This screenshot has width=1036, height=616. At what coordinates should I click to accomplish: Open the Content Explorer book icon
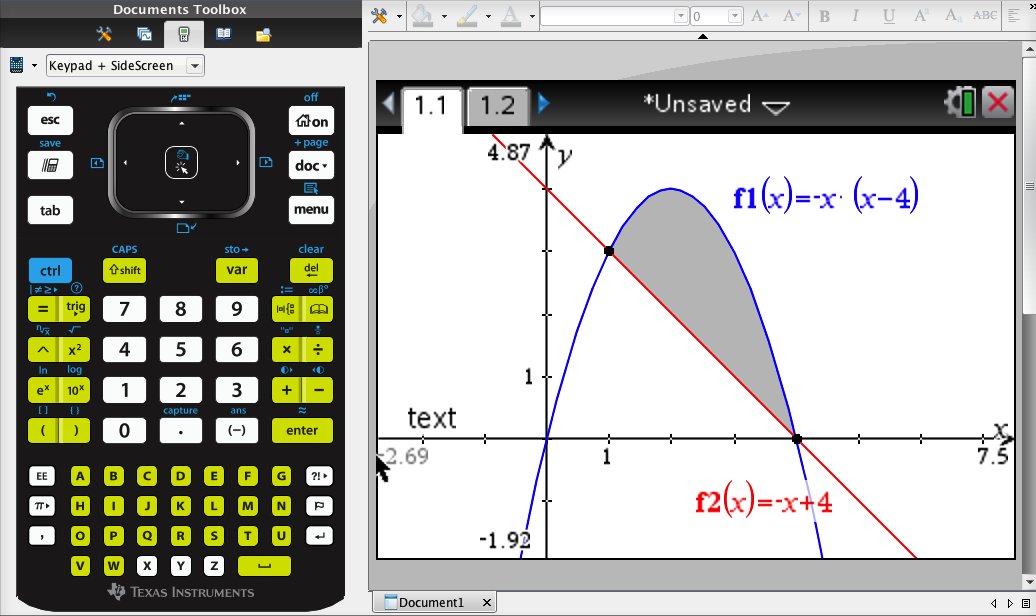pyautogui.click(x=224, y=33)
